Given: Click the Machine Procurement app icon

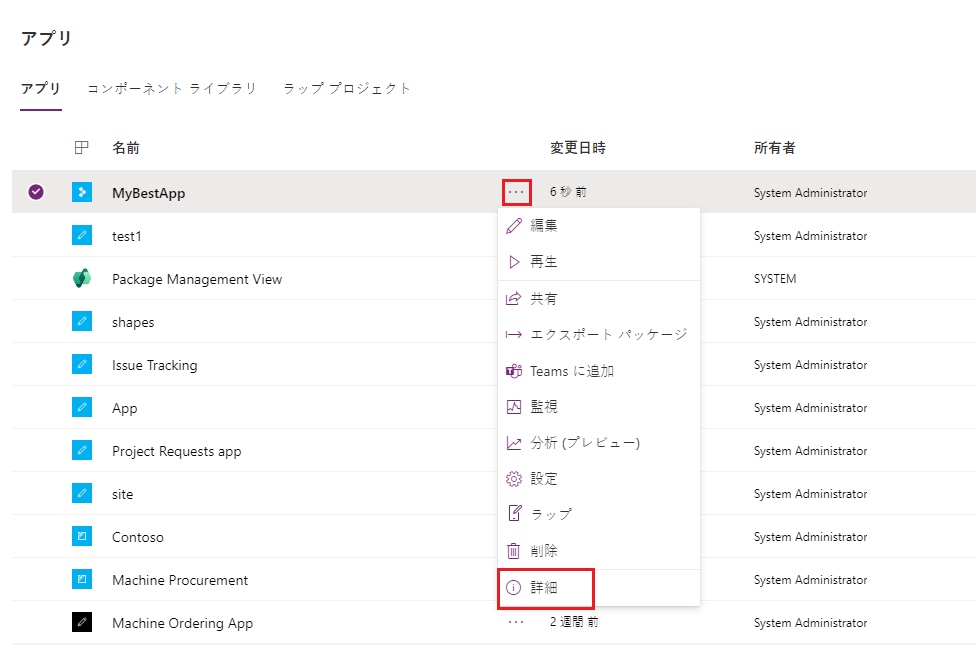Looking at the screenshot, I should pyautogui.click(x=82, y=579).
